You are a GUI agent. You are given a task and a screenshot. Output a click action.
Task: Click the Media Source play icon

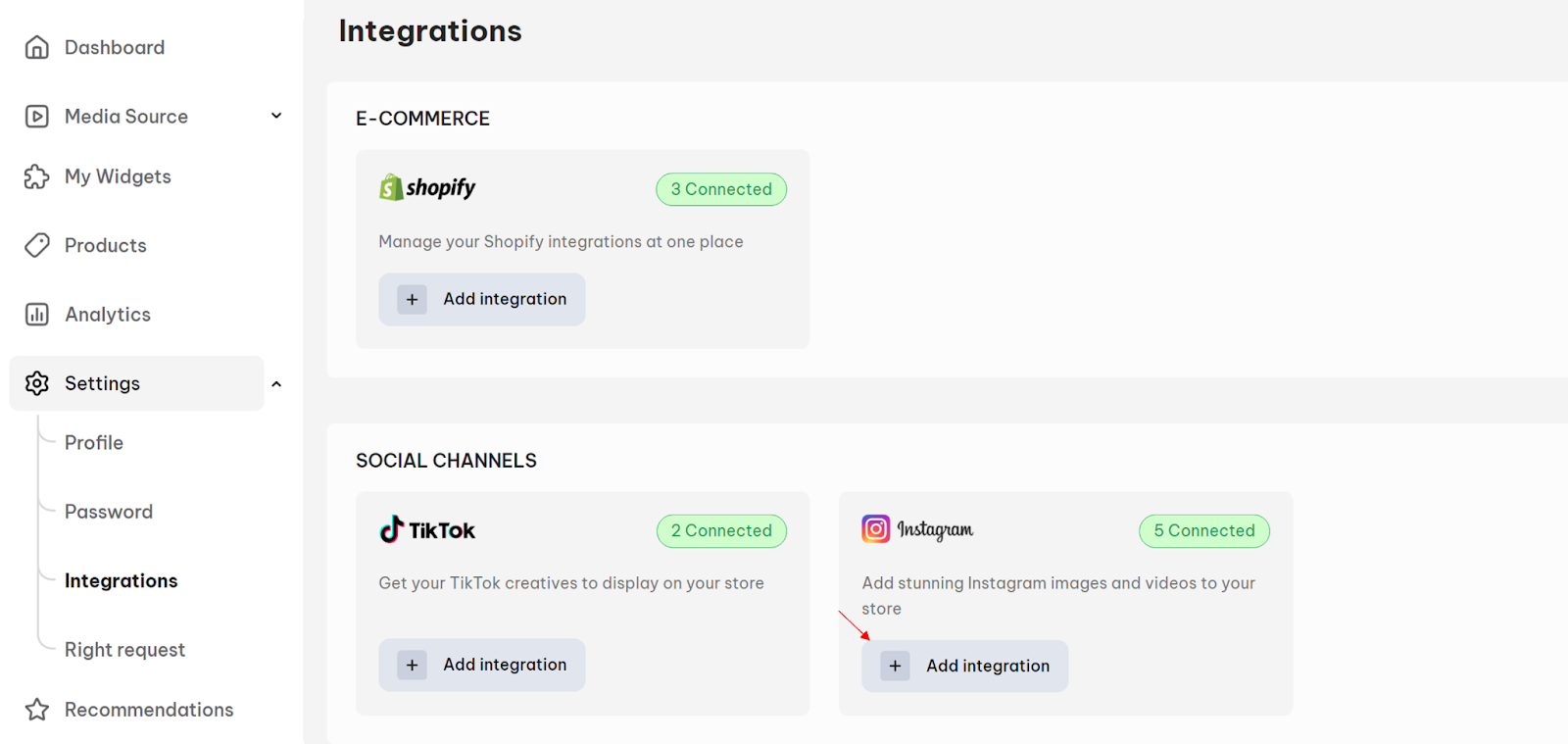(37, 117)
